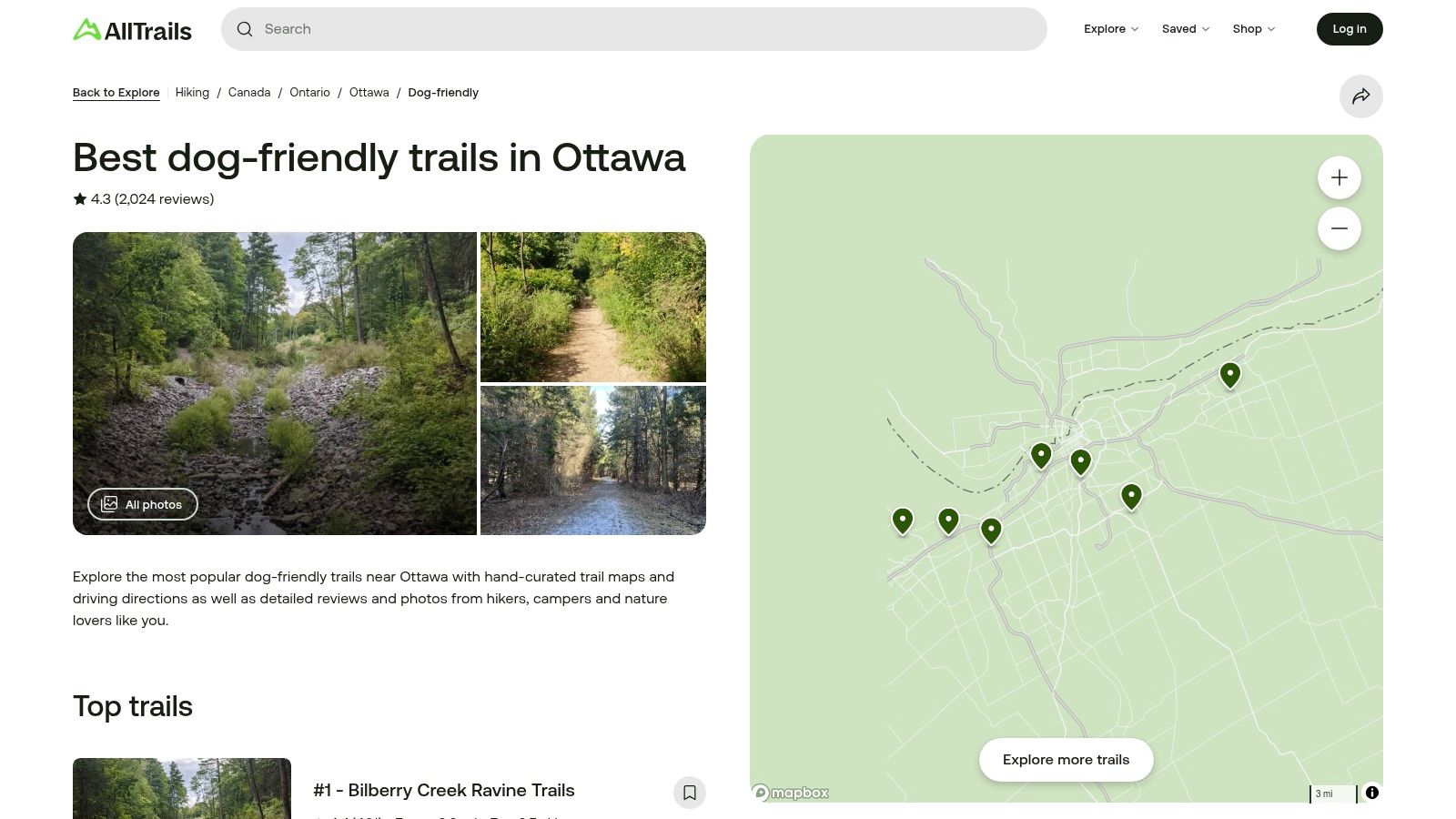Open the Hiking breadcrumb item
1456x819 pixels.
tap(192, 92)
